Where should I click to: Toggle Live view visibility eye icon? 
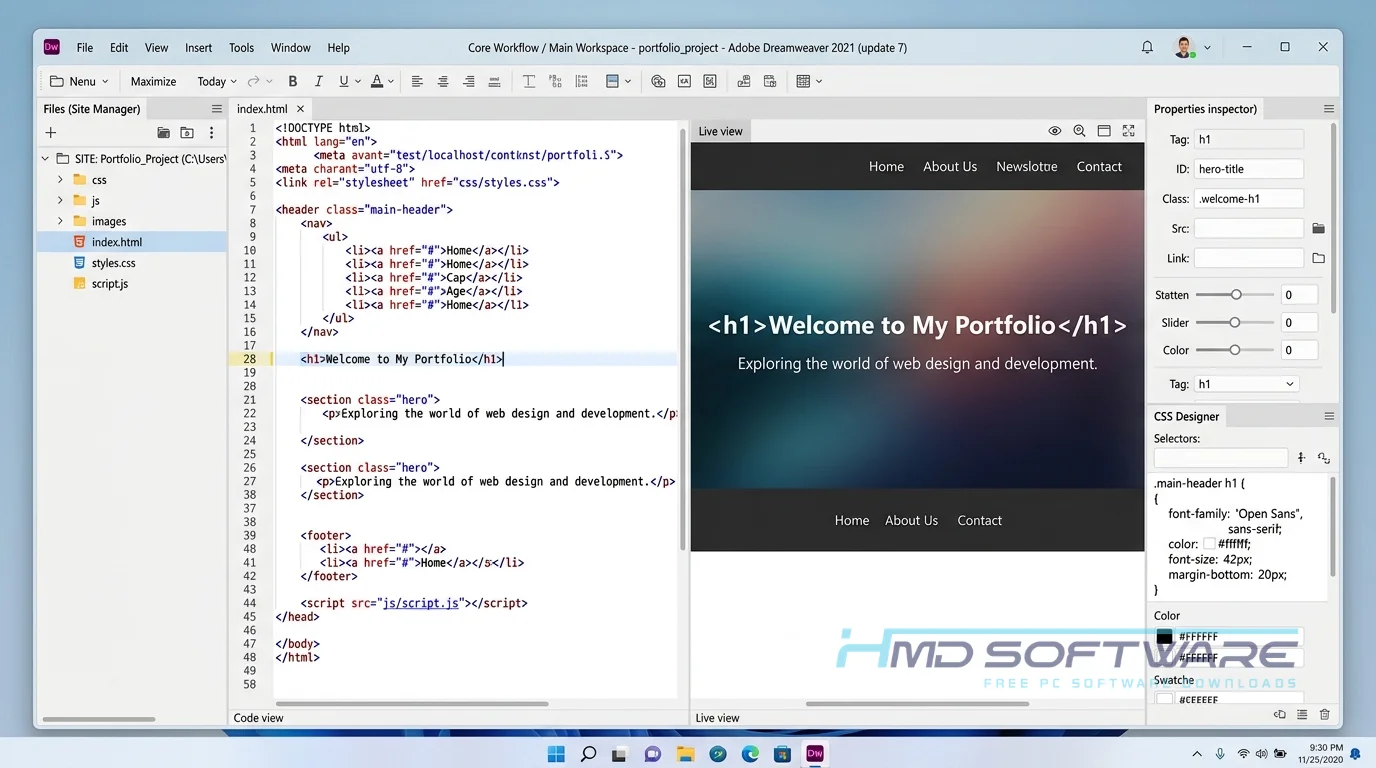point(1054,131)
